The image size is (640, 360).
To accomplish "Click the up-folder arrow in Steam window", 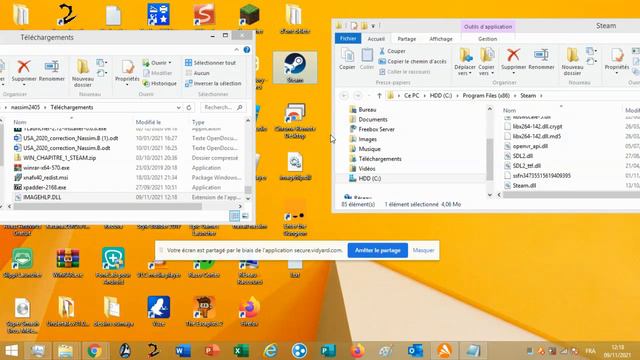I will (379, 96).
